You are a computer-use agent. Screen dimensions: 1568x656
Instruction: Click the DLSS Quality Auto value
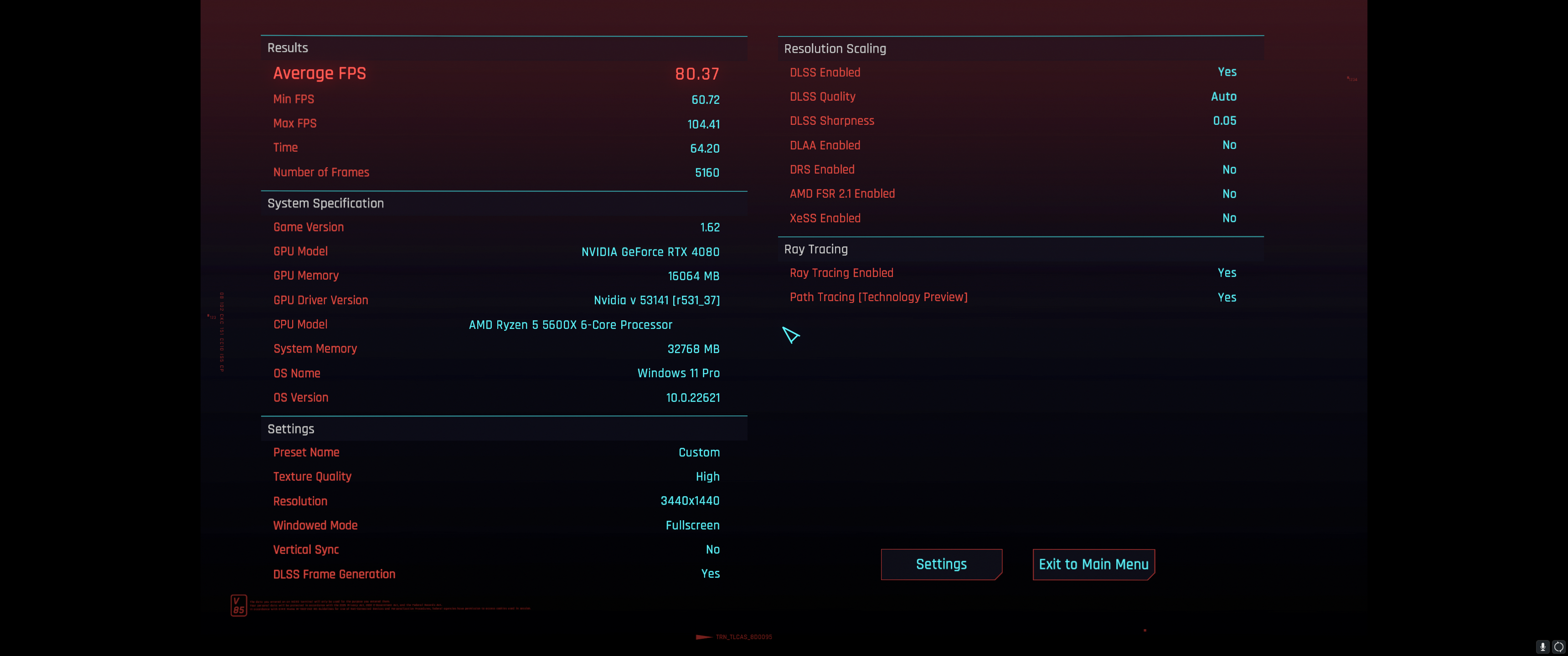[x=1223, y=96]
